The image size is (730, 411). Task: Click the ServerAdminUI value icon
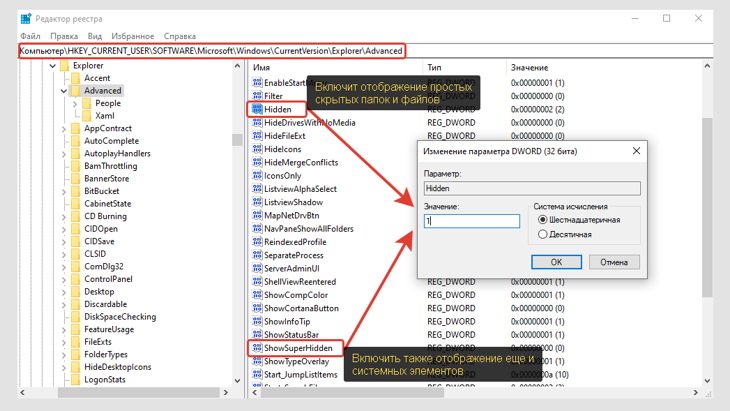[x=257, y=268]
